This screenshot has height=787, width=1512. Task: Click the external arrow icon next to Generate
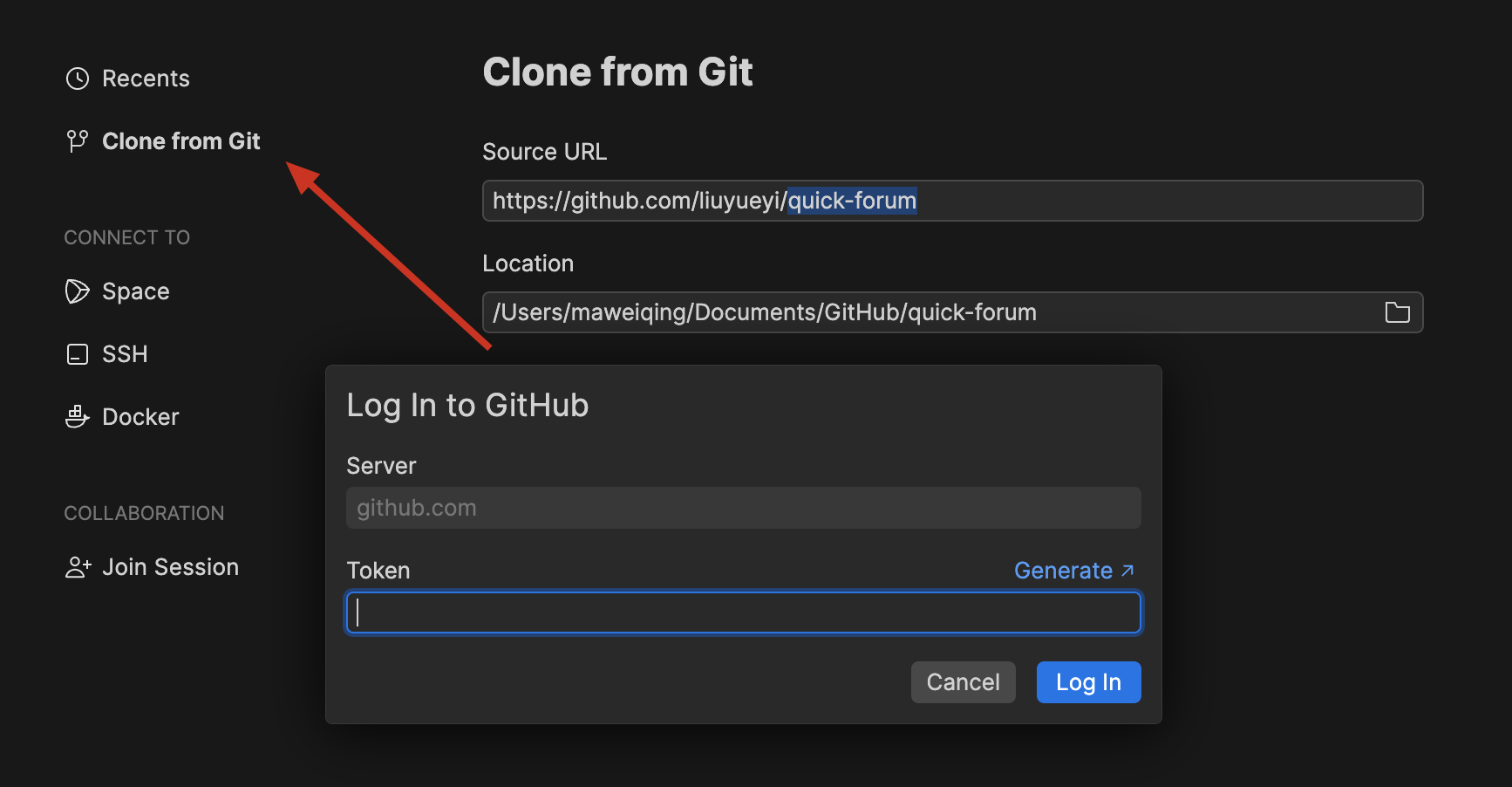pyautogui.click(x=1127, y=571)
